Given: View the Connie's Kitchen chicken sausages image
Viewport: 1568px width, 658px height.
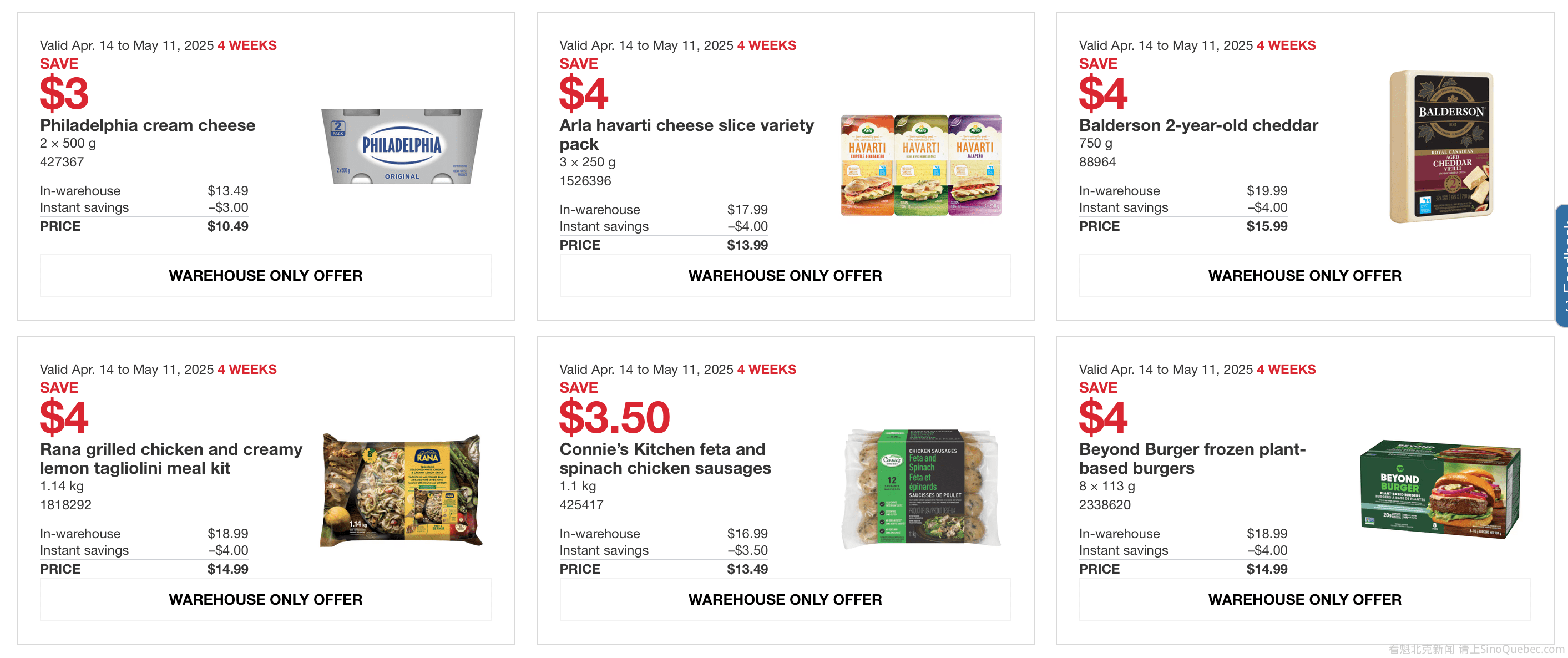Looking at the screenshot, I should (920, 489).
